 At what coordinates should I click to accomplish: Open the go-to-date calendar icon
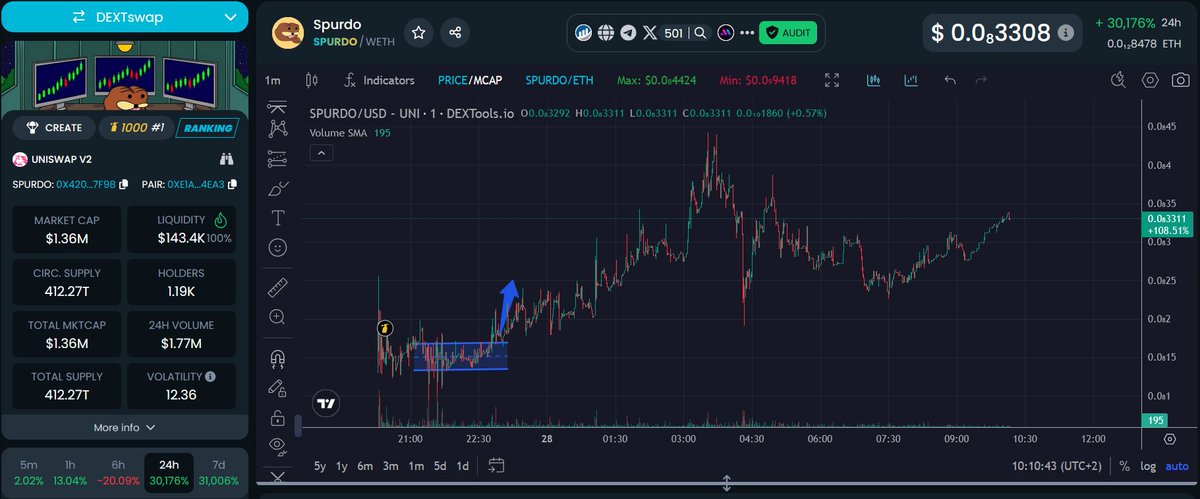tap(496, 466)
